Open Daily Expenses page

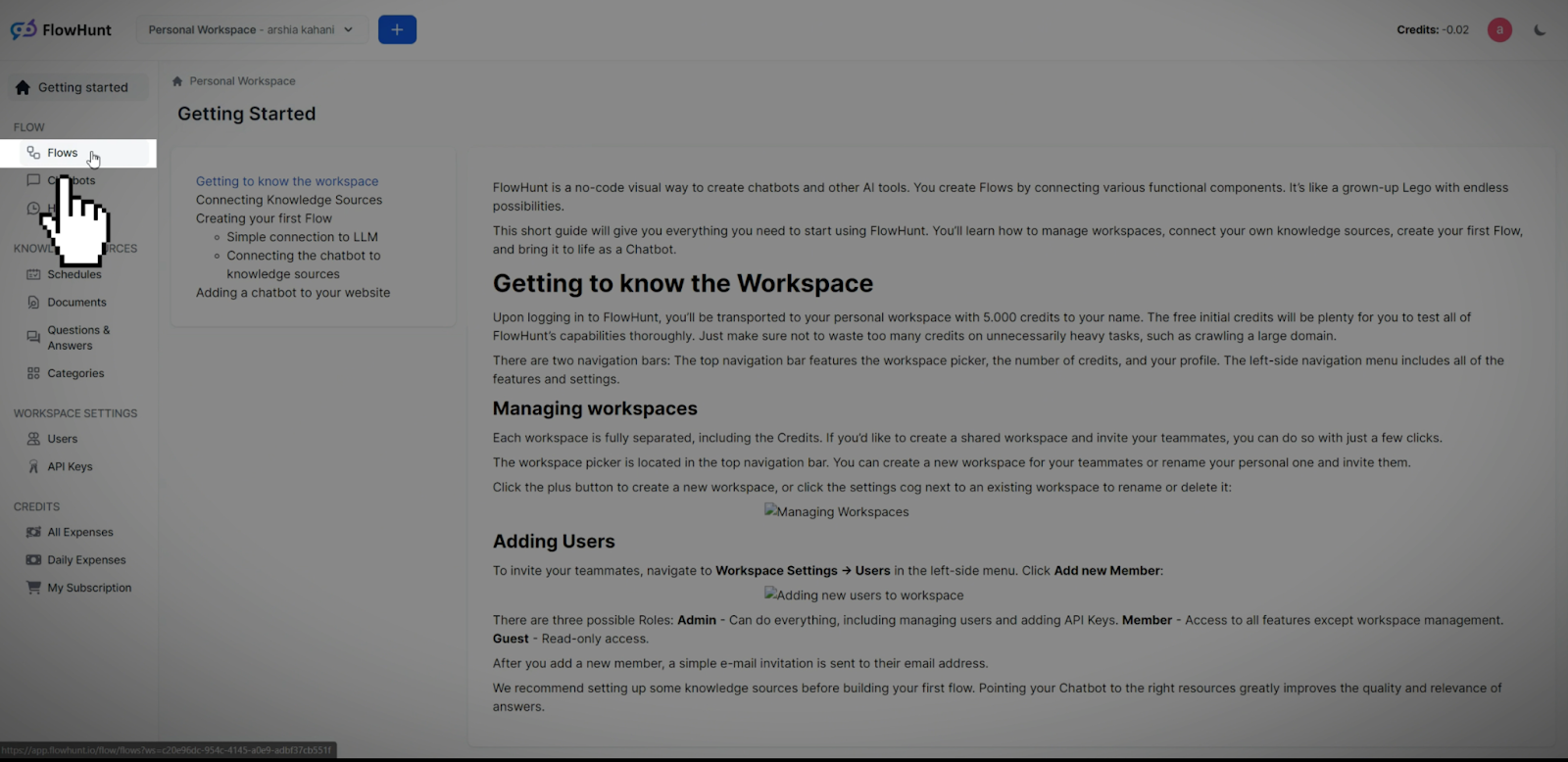[86, 560]
